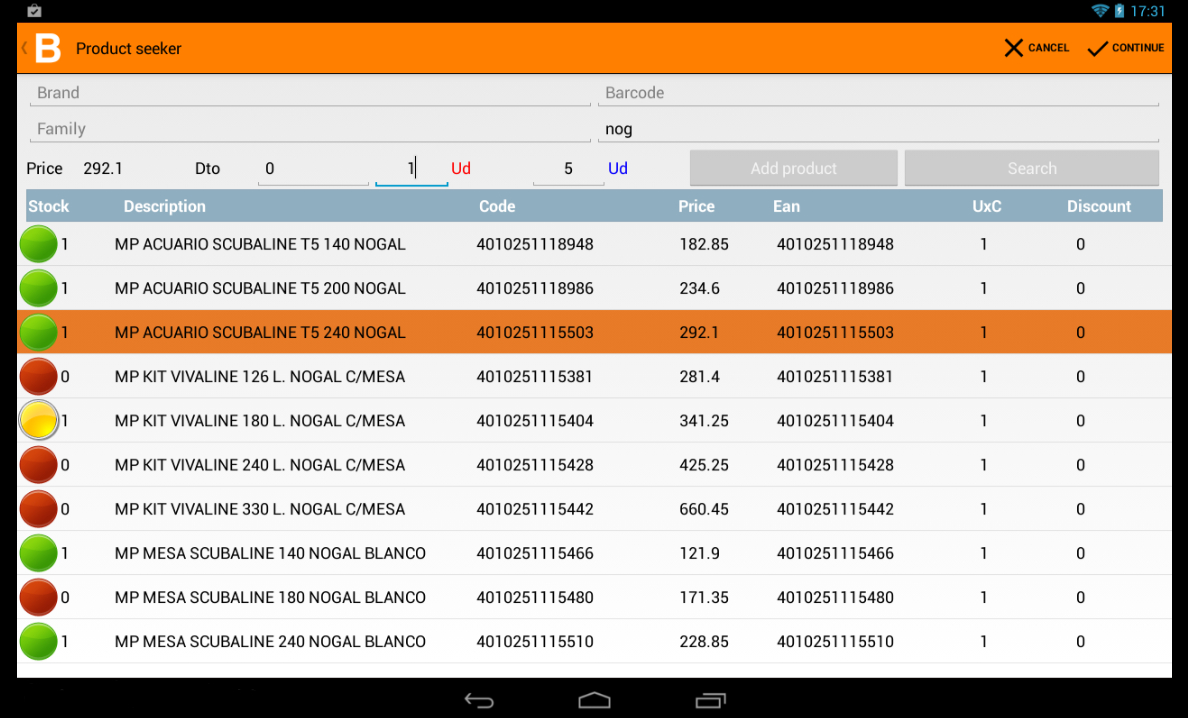
Task: Click the back chevron beside B logo
Action: point(24,48)
